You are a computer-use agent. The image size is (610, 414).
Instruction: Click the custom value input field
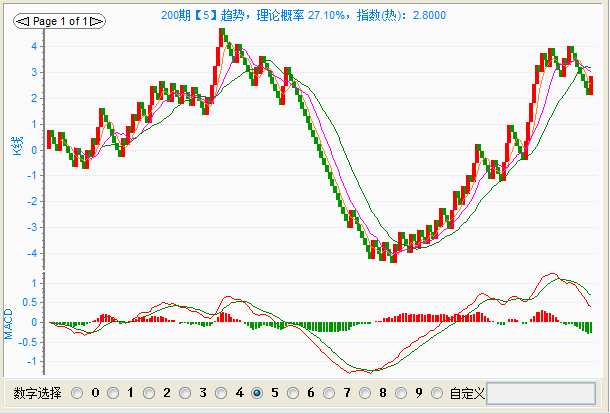click(x=540, y=394)
